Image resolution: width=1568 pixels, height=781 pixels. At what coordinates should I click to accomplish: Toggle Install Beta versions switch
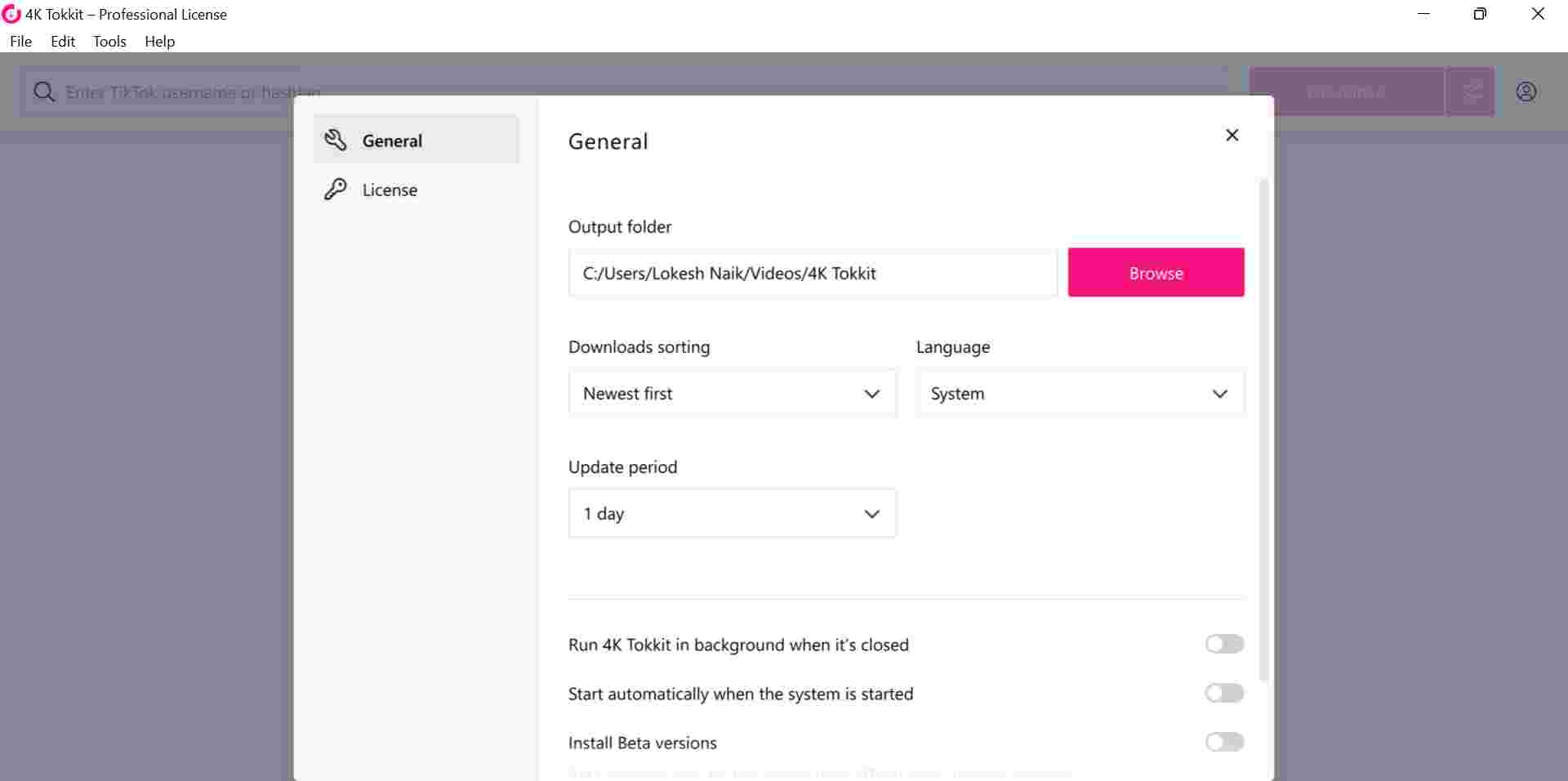1224,742
